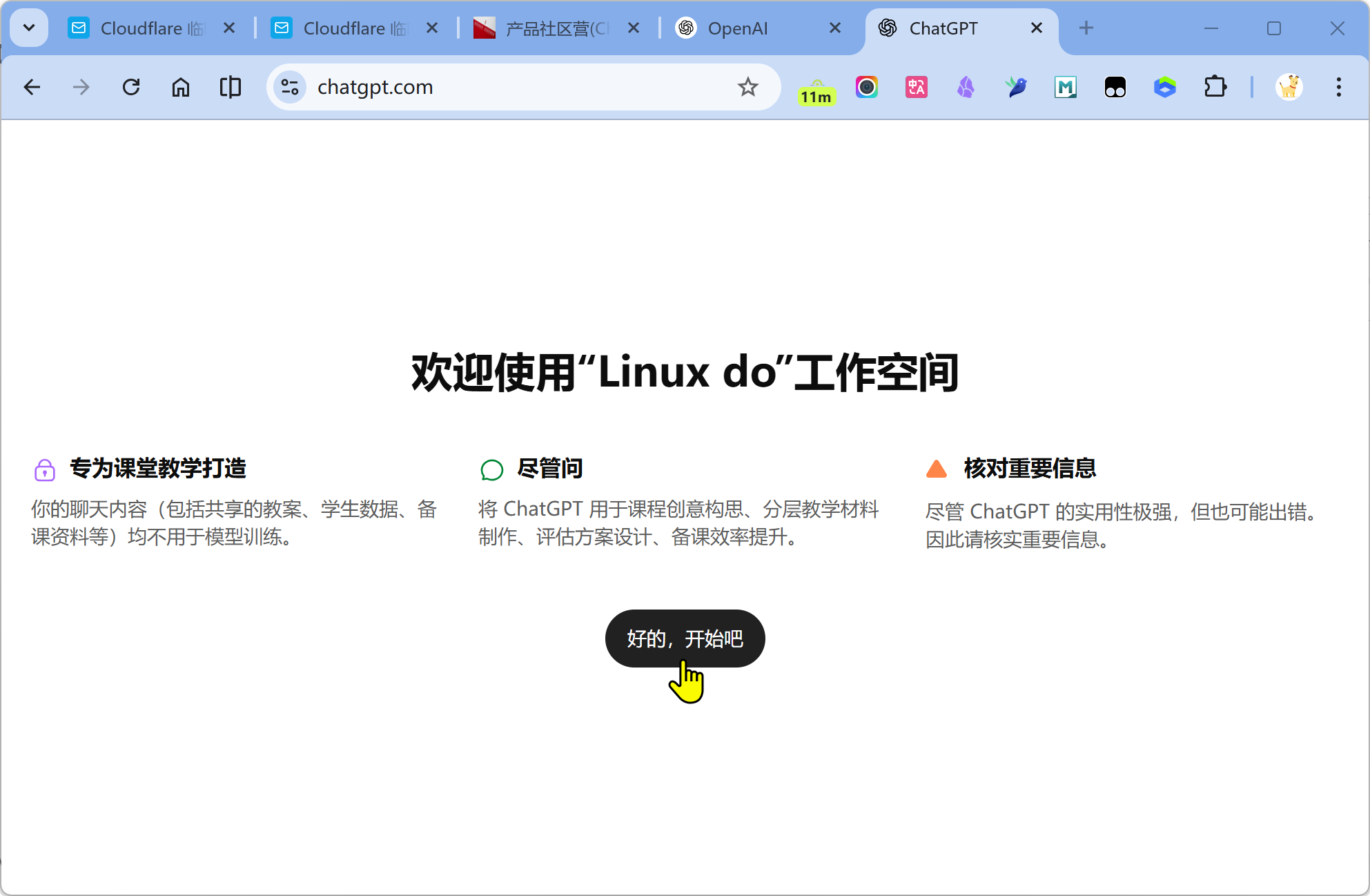The height and width of the screenshot is (896, 1370).
Task: Open the translate extension icon
Action: point(917,87)
